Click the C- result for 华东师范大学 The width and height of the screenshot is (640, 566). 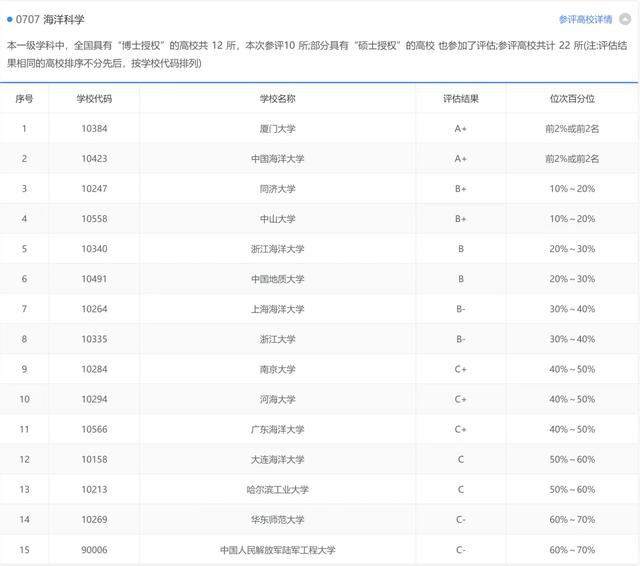pos(461,519)
